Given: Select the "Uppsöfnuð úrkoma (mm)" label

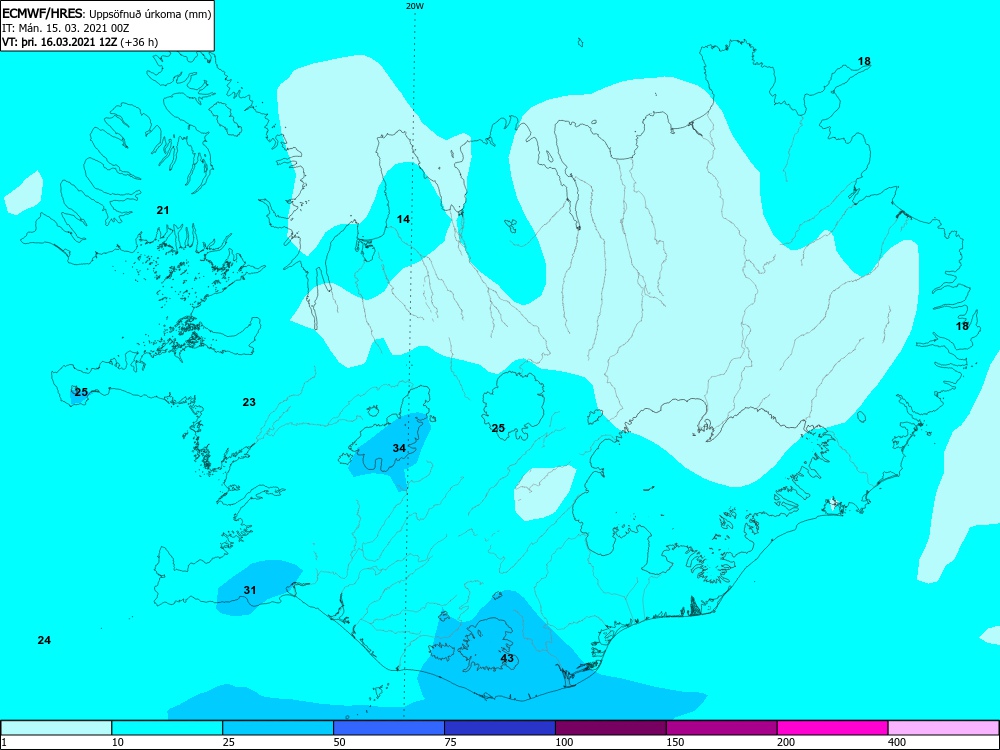Looking at the screenshot, I should (x=151, y=13).
